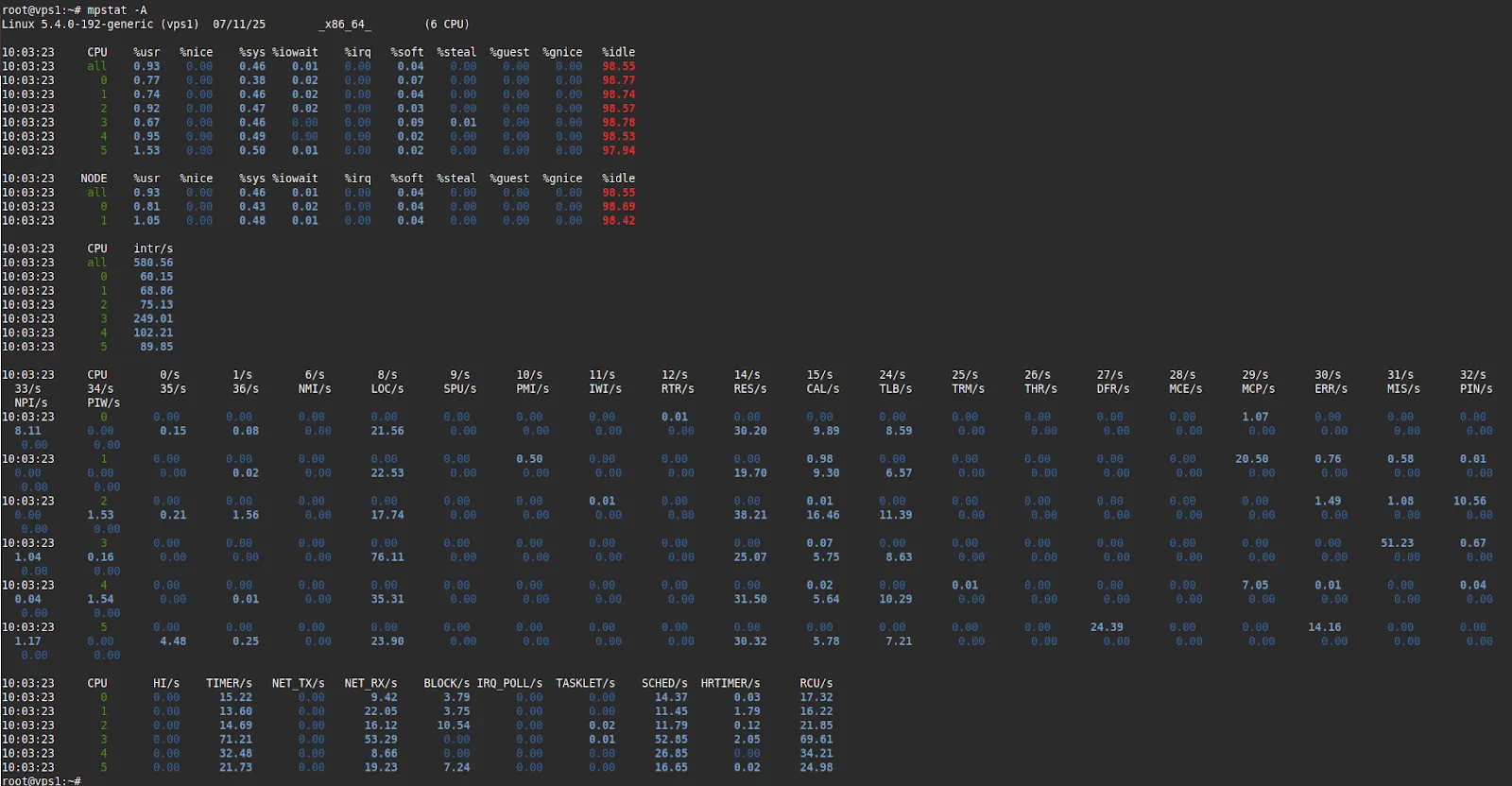The height and width of the screenshot is (786, 1512).
Task: Click the intr/s column header
Action: point(153,248)
